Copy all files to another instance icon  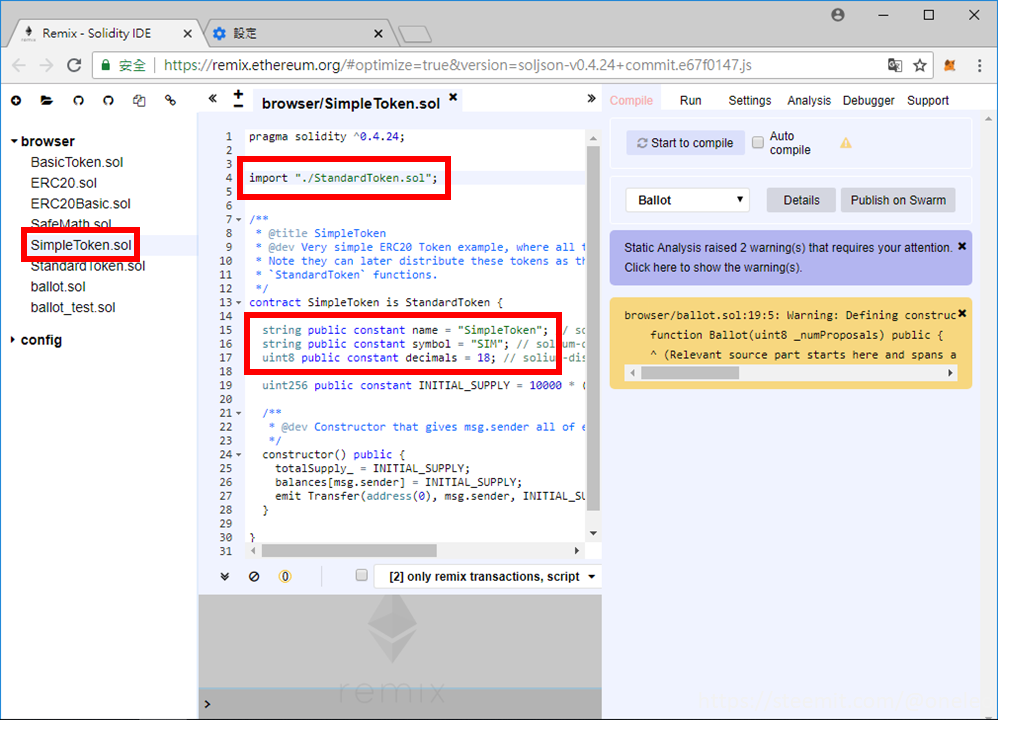139,100
